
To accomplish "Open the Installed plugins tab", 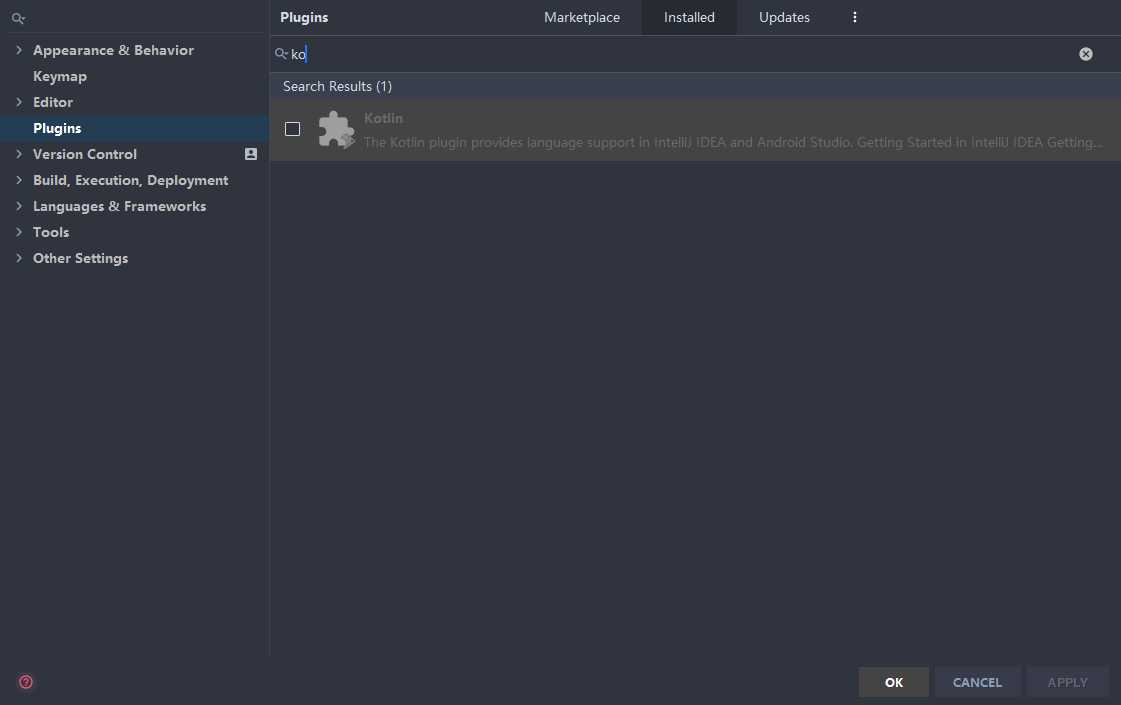I will click(689, 17).
